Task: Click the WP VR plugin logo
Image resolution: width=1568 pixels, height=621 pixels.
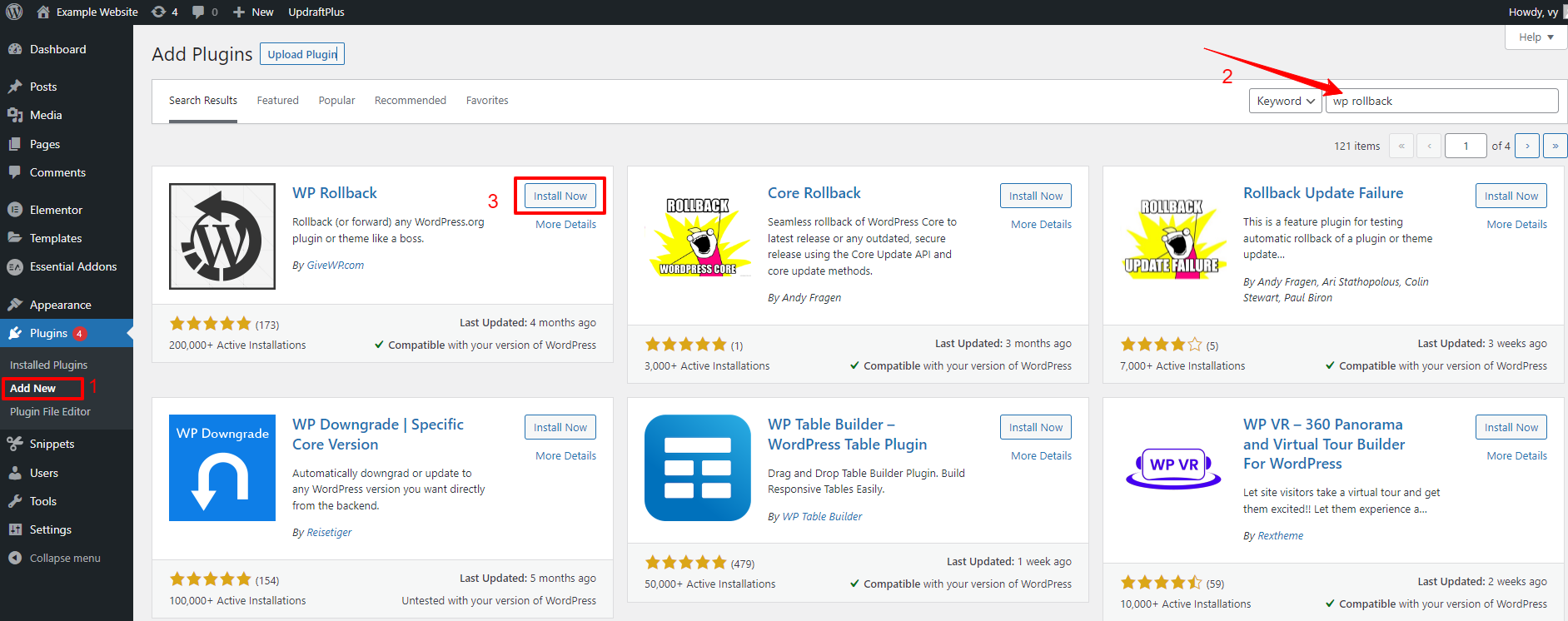Action: point(1173,468)
